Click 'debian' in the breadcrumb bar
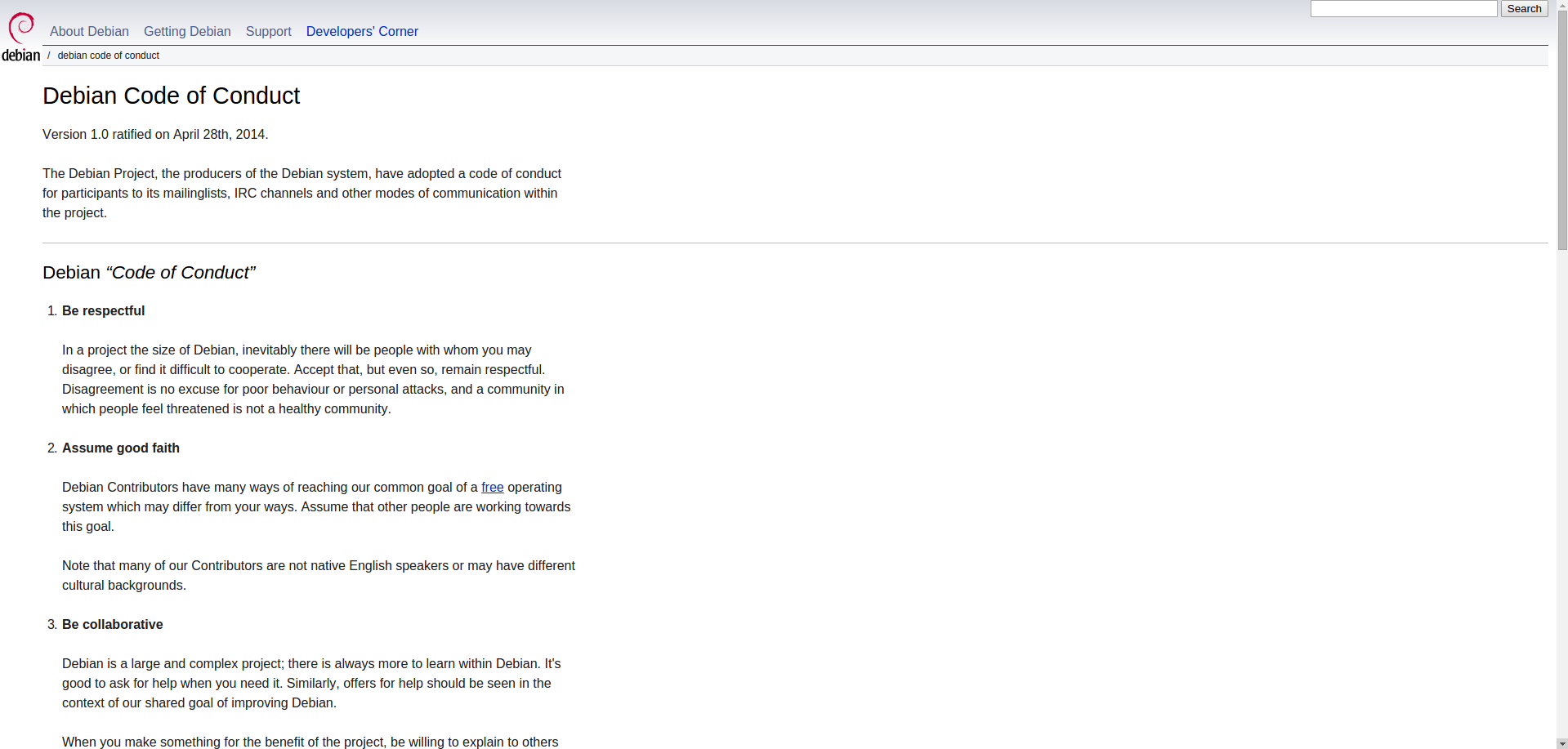 click(21, 56)
